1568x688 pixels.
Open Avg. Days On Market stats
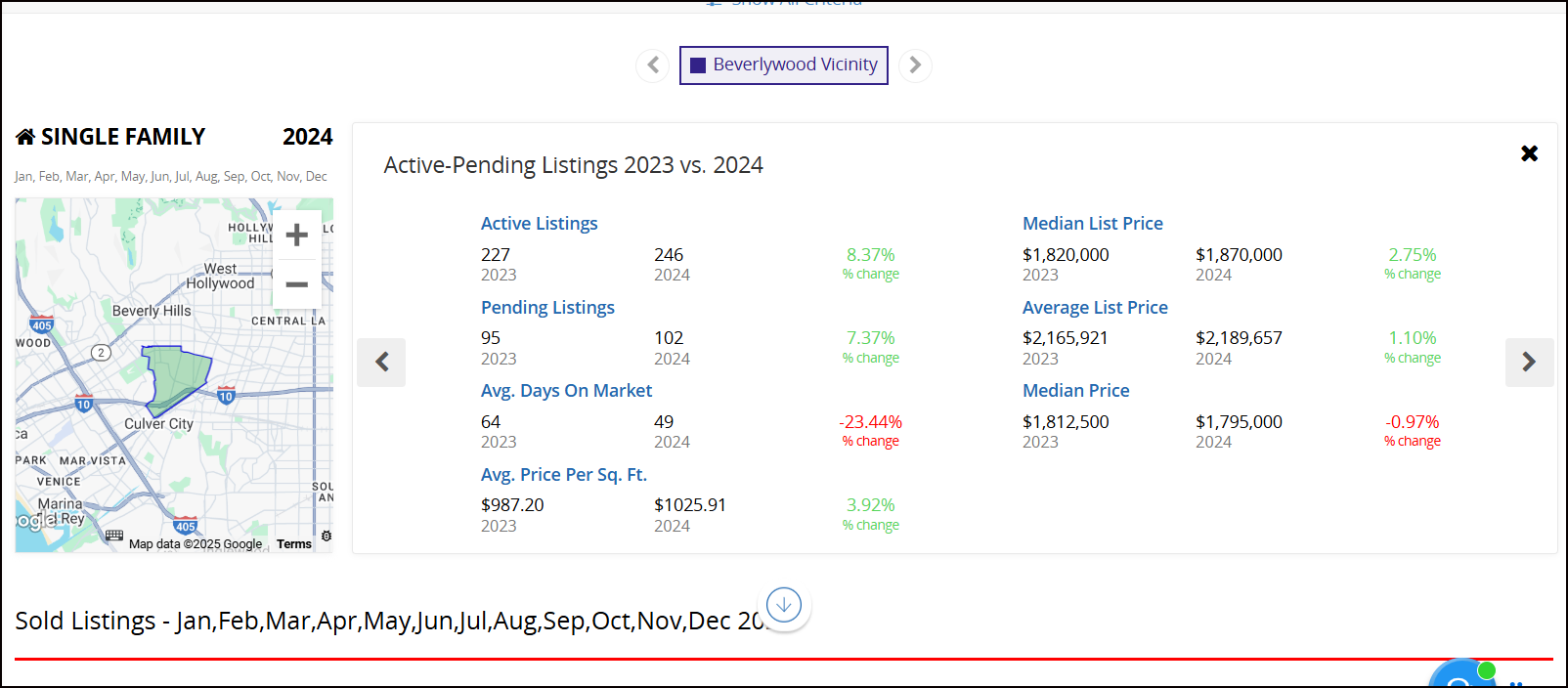[566, 391]
